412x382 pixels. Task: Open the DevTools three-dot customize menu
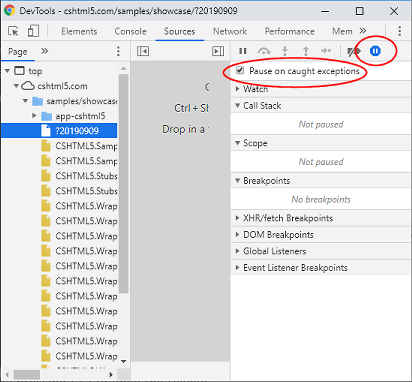[399, 31]
